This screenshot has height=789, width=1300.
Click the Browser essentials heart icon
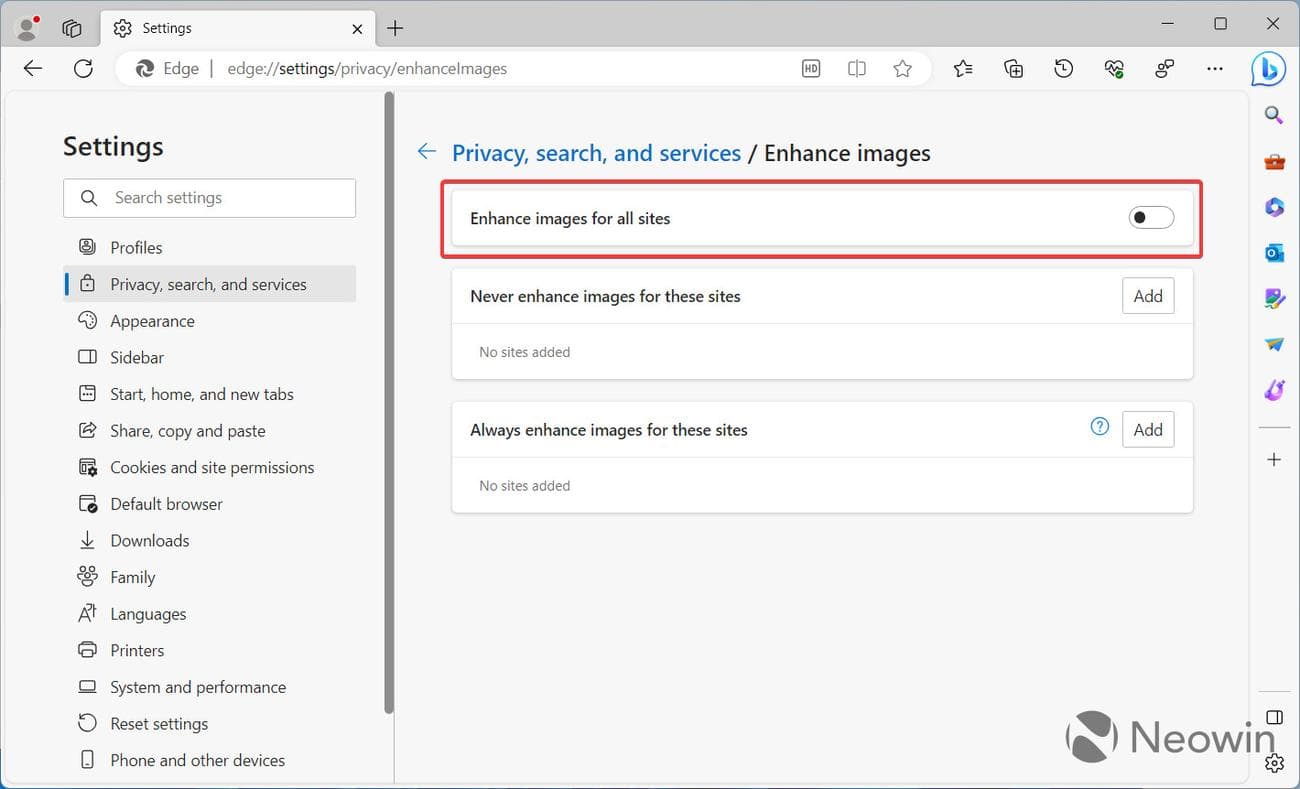1114,69
